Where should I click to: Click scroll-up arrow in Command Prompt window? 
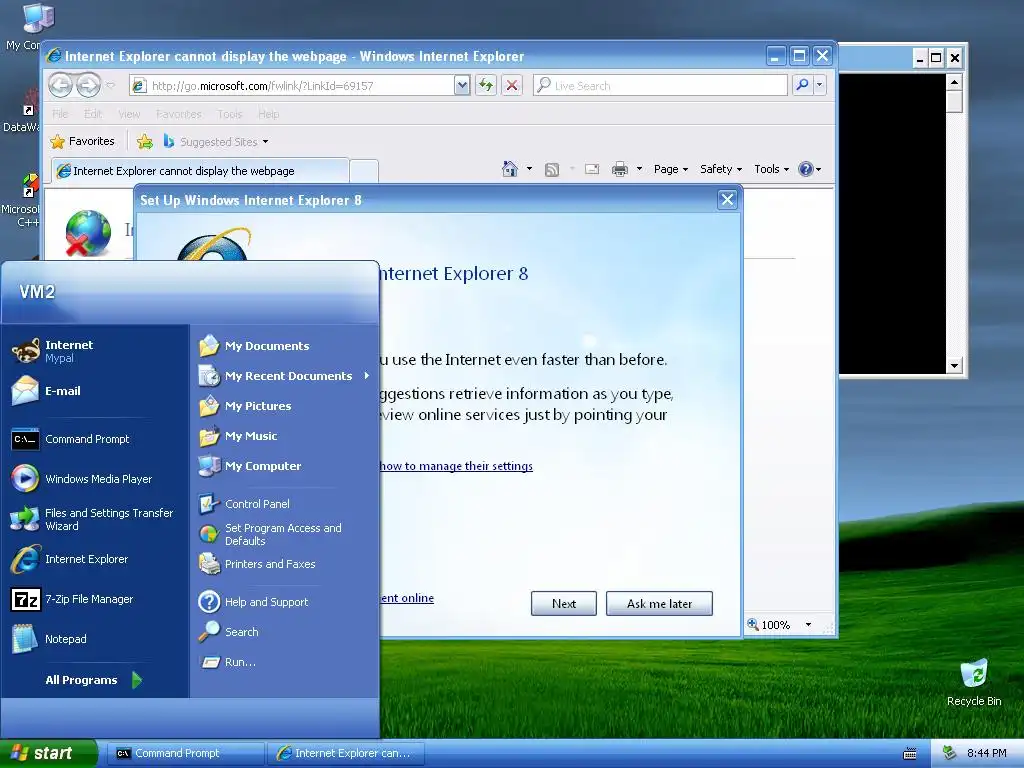point(954,82)
